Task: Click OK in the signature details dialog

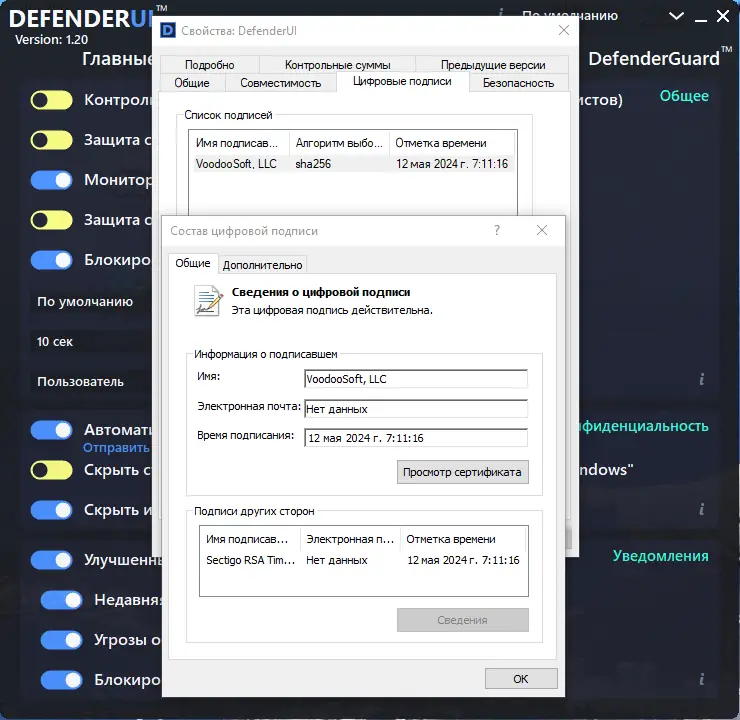Action: click(521, 679)
